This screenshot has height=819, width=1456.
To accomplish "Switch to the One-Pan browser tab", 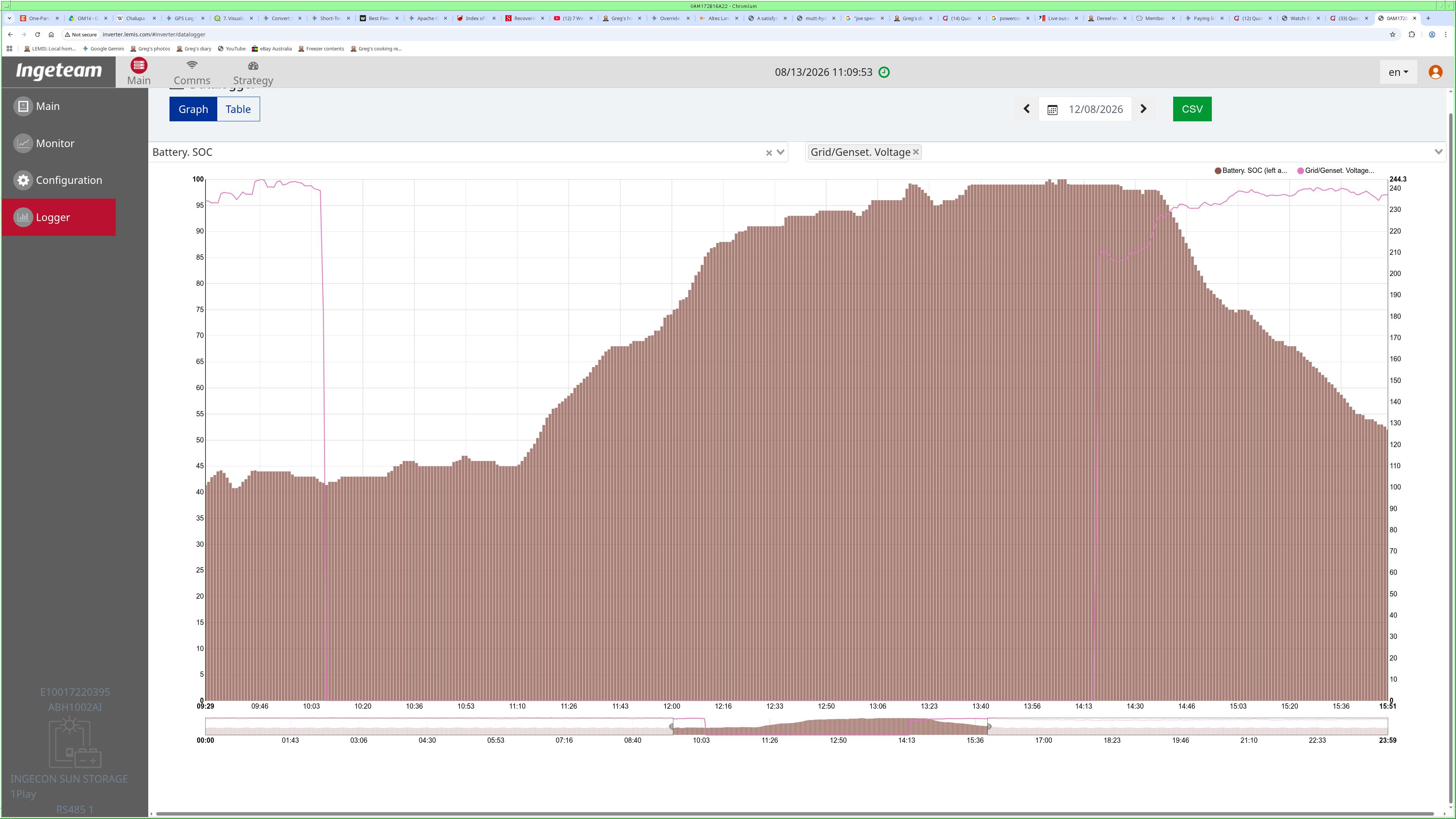I will tap(35, 18).
